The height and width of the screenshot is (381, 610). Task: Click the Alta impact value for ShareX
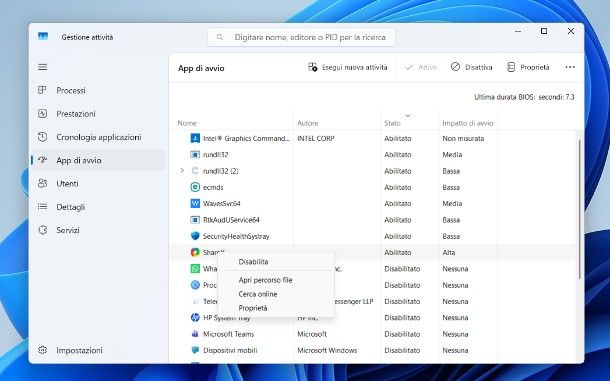click(x=449, y=252)
